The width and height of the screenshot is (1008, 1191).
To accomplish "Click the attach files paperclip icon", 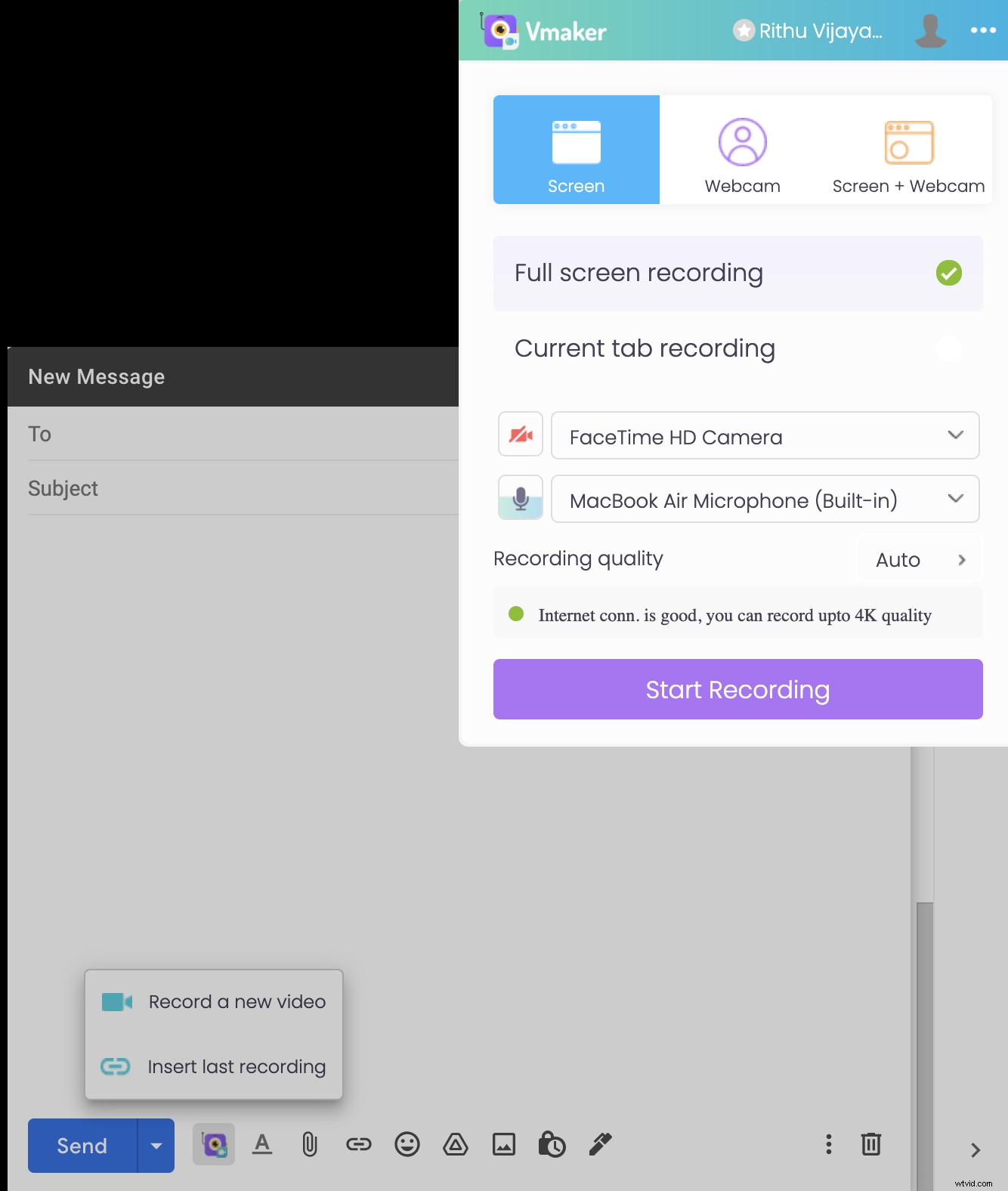I will click(x=310, y=1144).
